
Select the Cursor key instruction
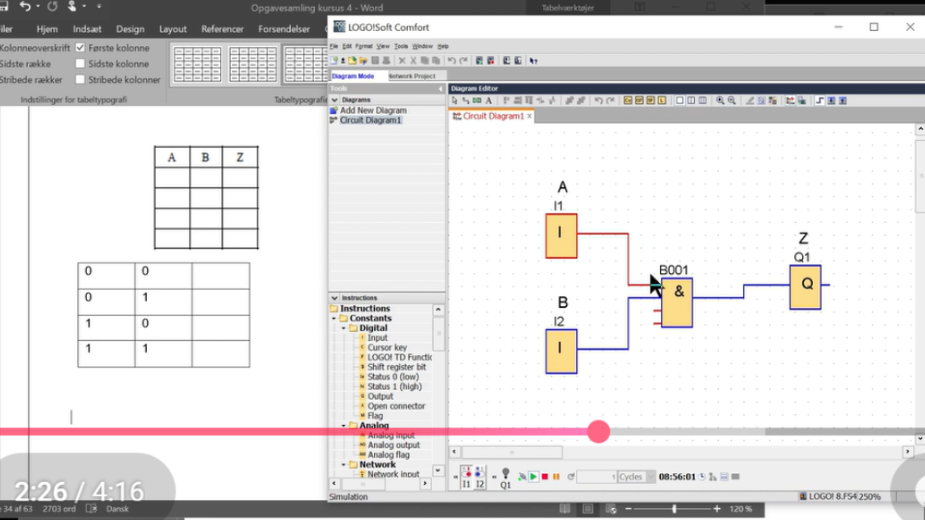pos(387,348)
